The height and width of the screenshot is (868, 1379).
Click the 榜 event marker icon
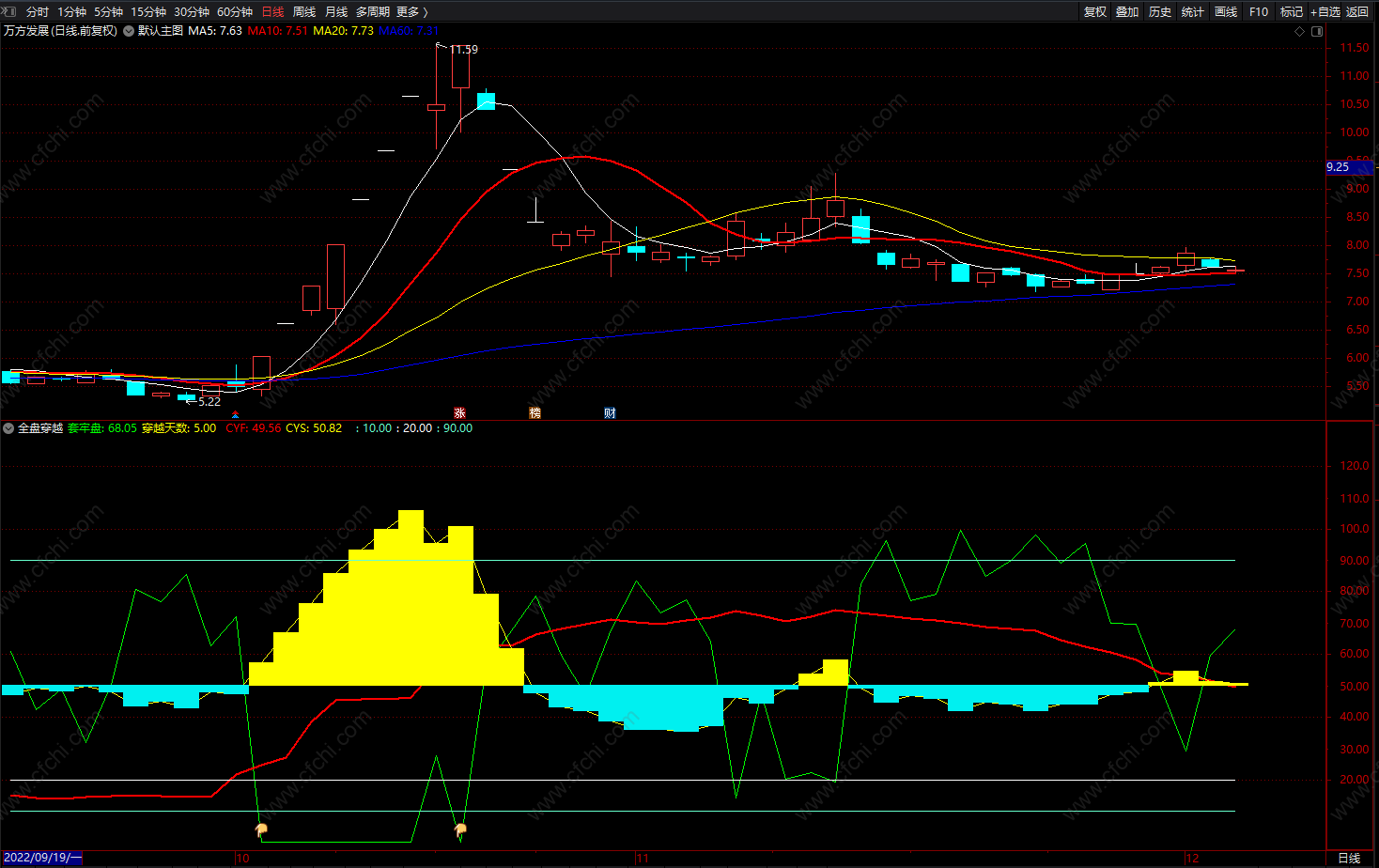coord(535,413)
